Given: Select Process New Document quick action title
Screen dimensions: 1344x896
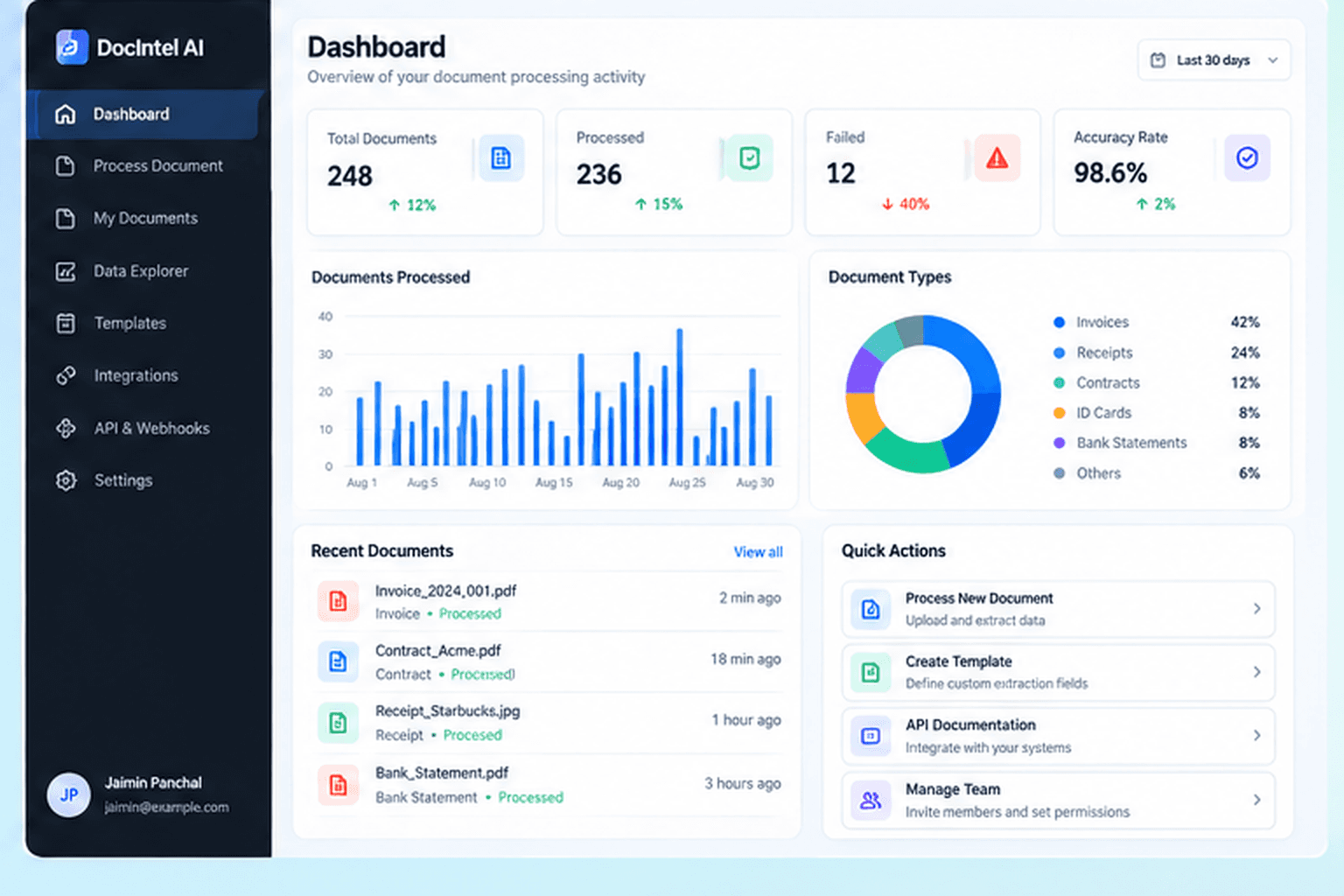Looking at the screenshot, I should (979, 598).
